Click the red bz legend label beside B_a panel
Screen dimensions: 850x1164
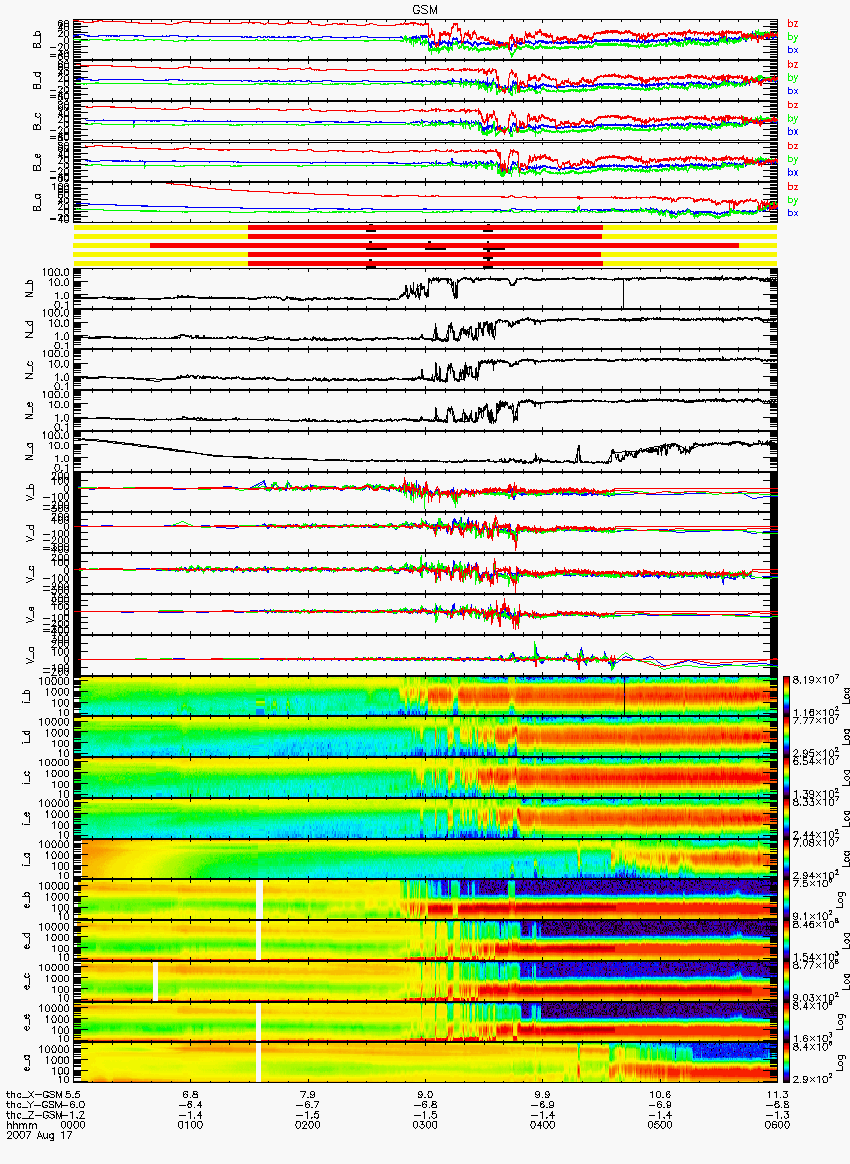pos(793,186)
